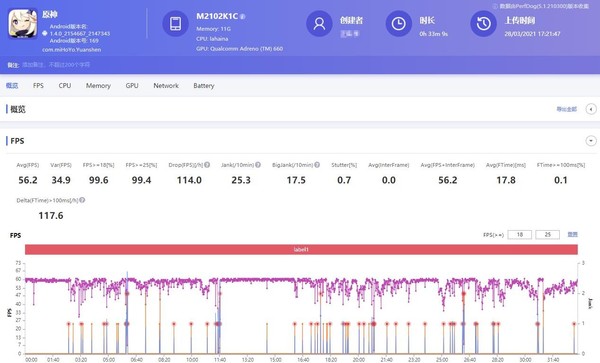Screen dimensions: 600x363
Task: Click the upload timestamp 28/03/2021 17:21:47
Action: point(532,34)
